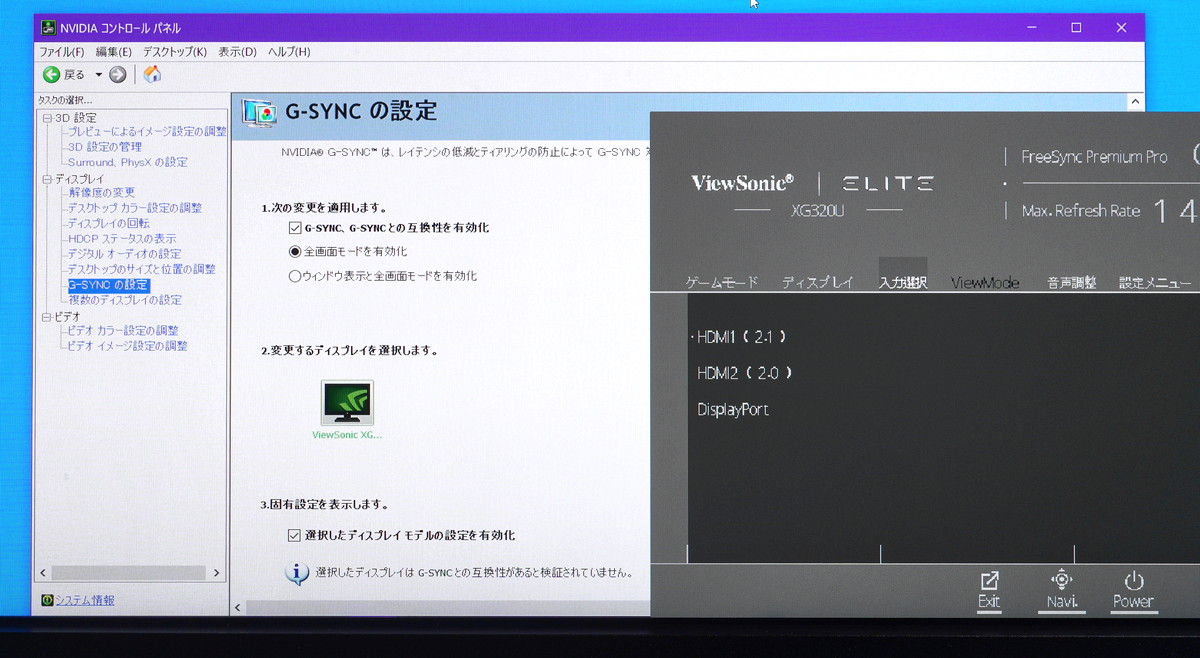
Task: Open the ヘルプ(H) menu
Action: 289,52
